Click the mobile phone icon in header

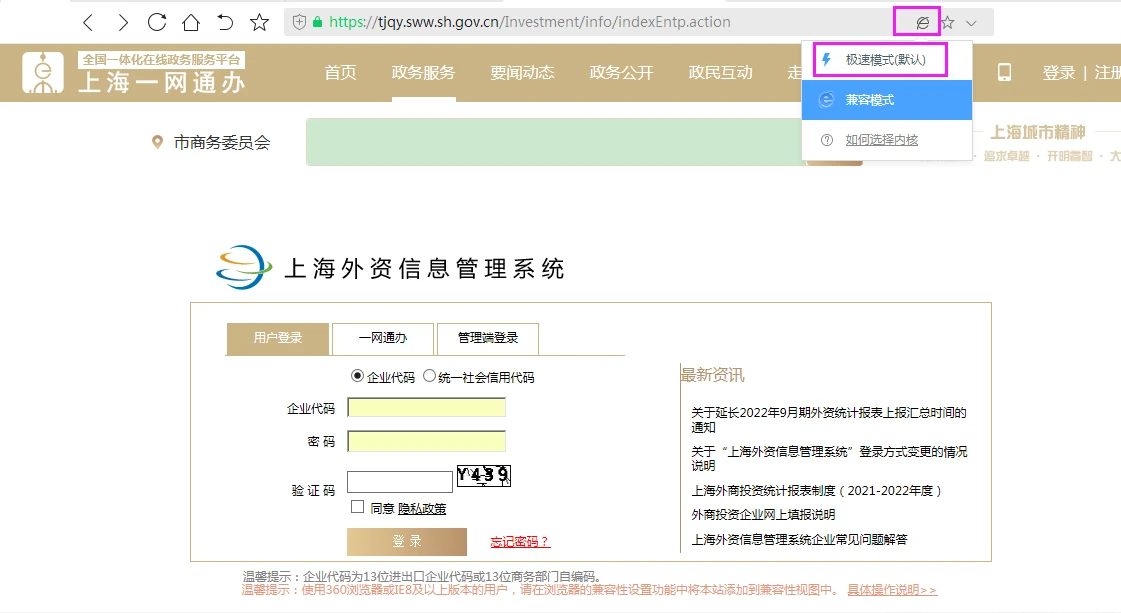1004,72
